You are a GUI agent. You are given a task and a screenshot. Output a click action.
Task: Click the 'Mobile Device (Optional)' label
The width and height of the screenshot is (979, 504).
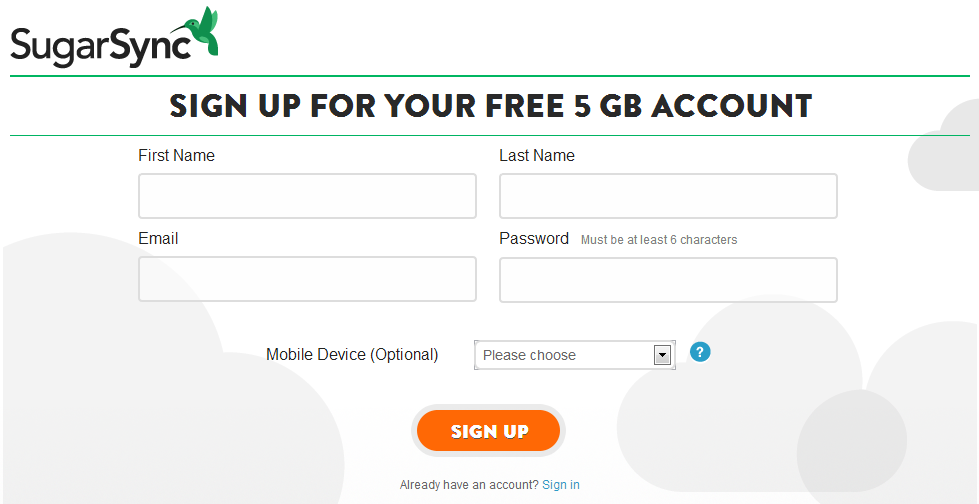[352, 355]
